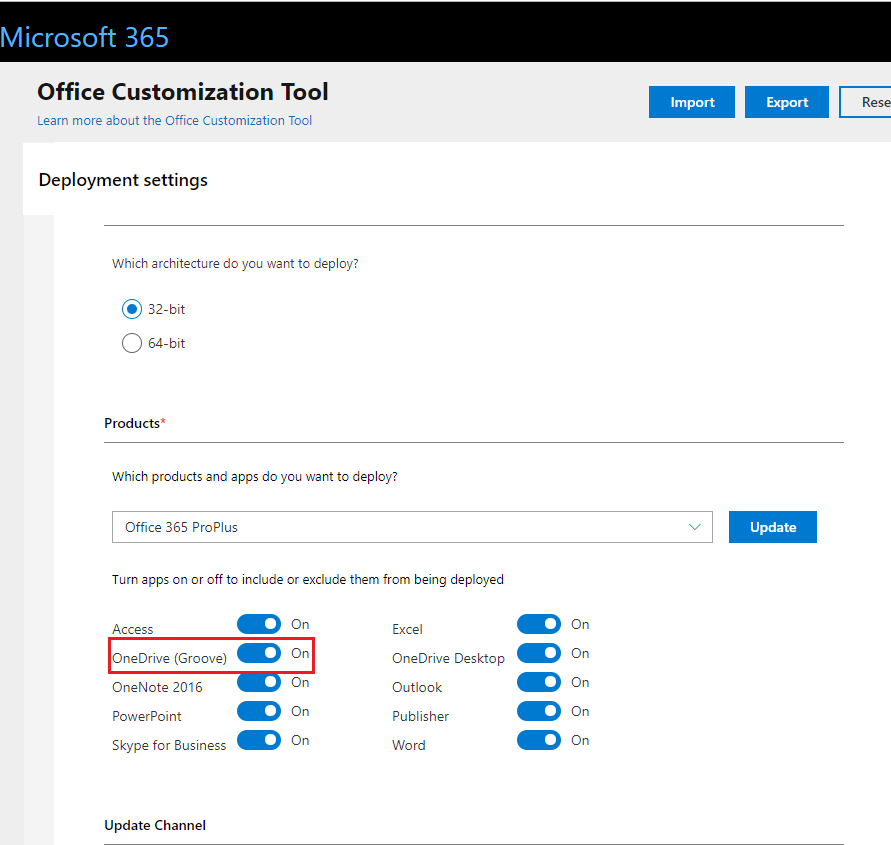Screen dimensions: 891x845
Task: Toggle OneDrive (Groove) app off
Action: 259,653
